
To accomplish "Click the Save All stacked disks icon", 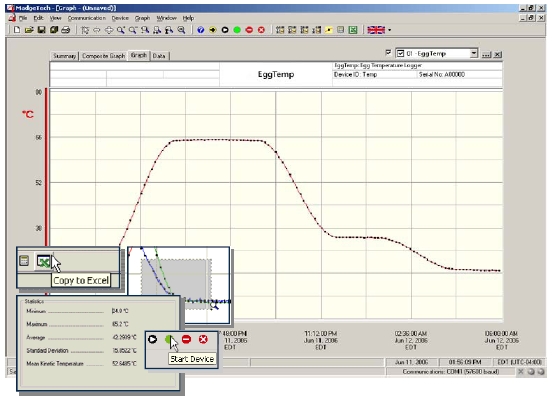I will 53,30.
